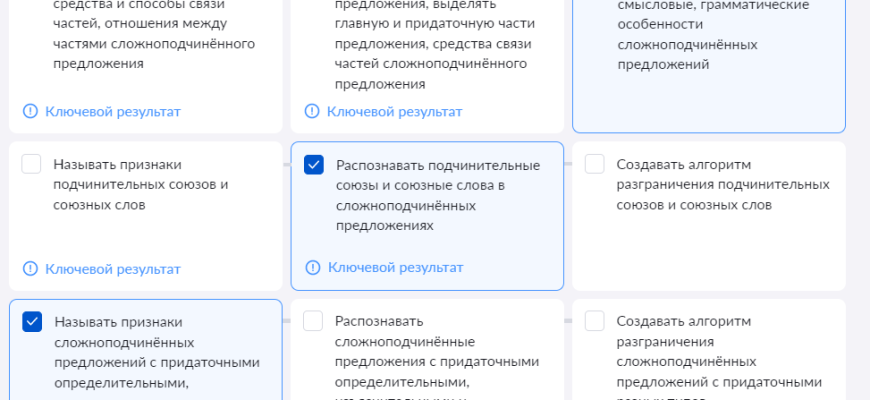Image resolution: width=870 pixels, height=400 pixels.
Task: Check 'Создавать алгоритм разграничения подчинительных союзов' checkbox
Action: [x=595, y=165]
